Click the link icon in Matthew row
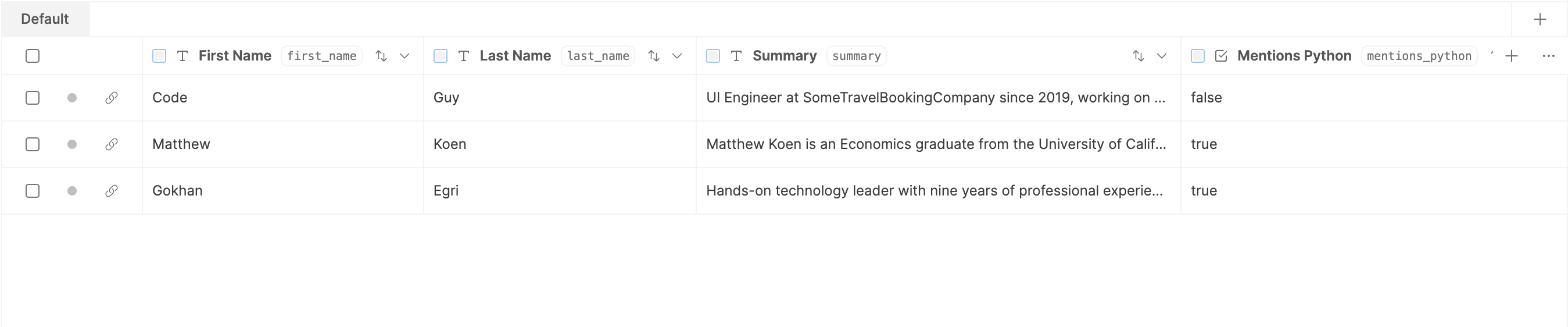Image resolution: width=1568 pixels, height=327 pixels. coord(112,144)
